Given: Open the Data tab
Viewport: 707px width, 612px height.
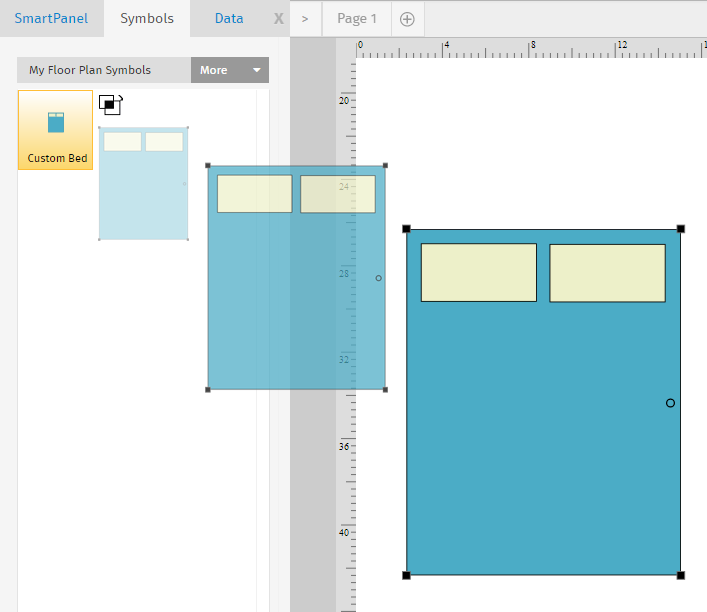Looking at the screenshot, I should click(229, 18).
